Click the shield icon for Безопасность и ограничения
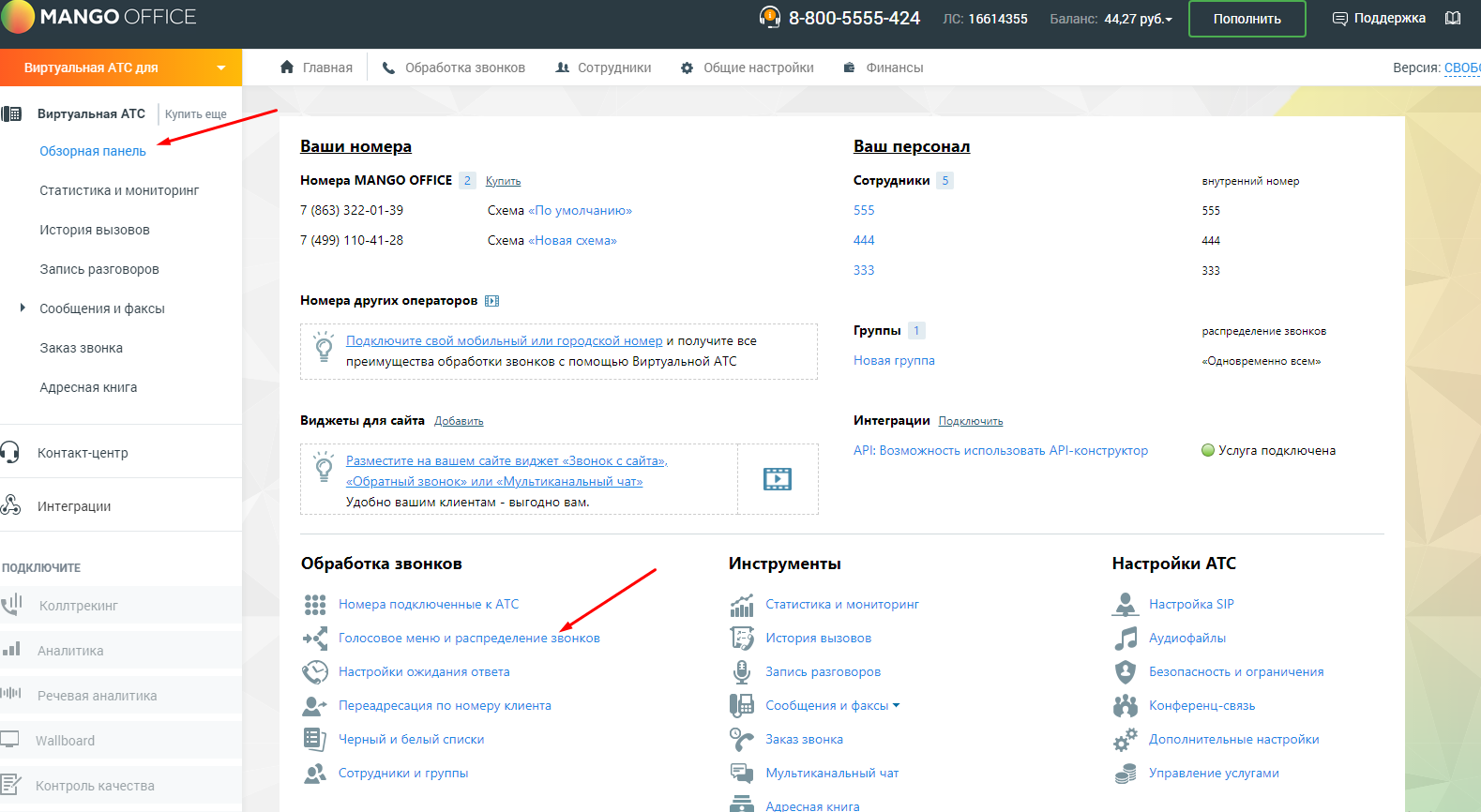 pos(1126,672)
